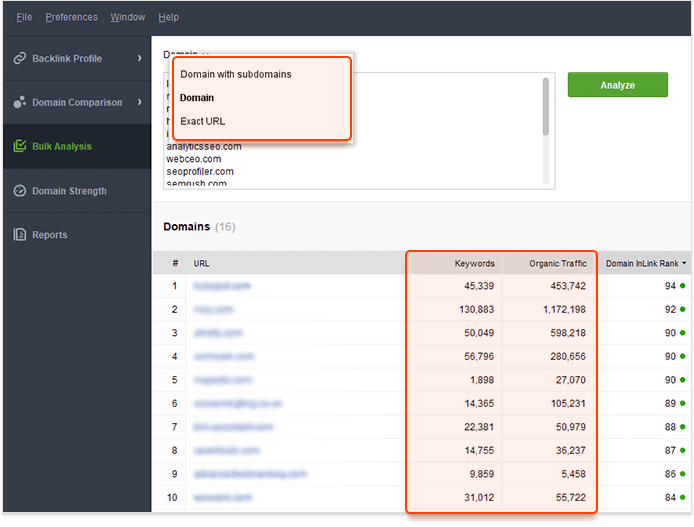Click 'analyticsseo.com' in domain list
This screenshot has width=694, height=527.
click(x=204, y=146)
